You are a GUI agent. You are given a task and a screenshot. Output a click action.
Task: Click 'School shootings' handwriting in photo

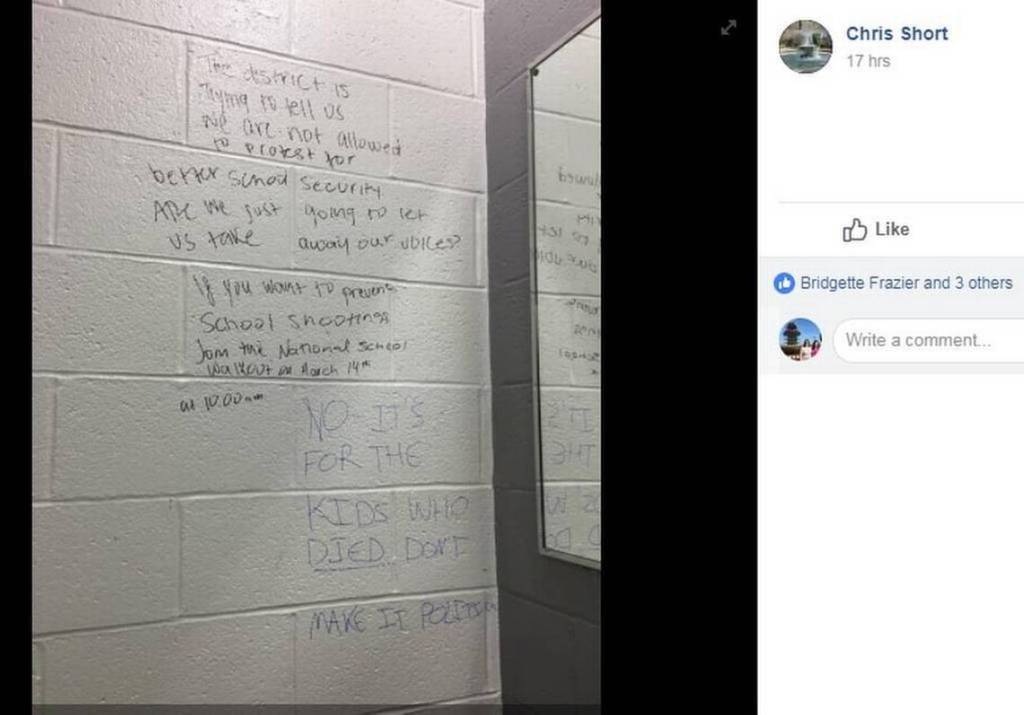coord(294,320)
